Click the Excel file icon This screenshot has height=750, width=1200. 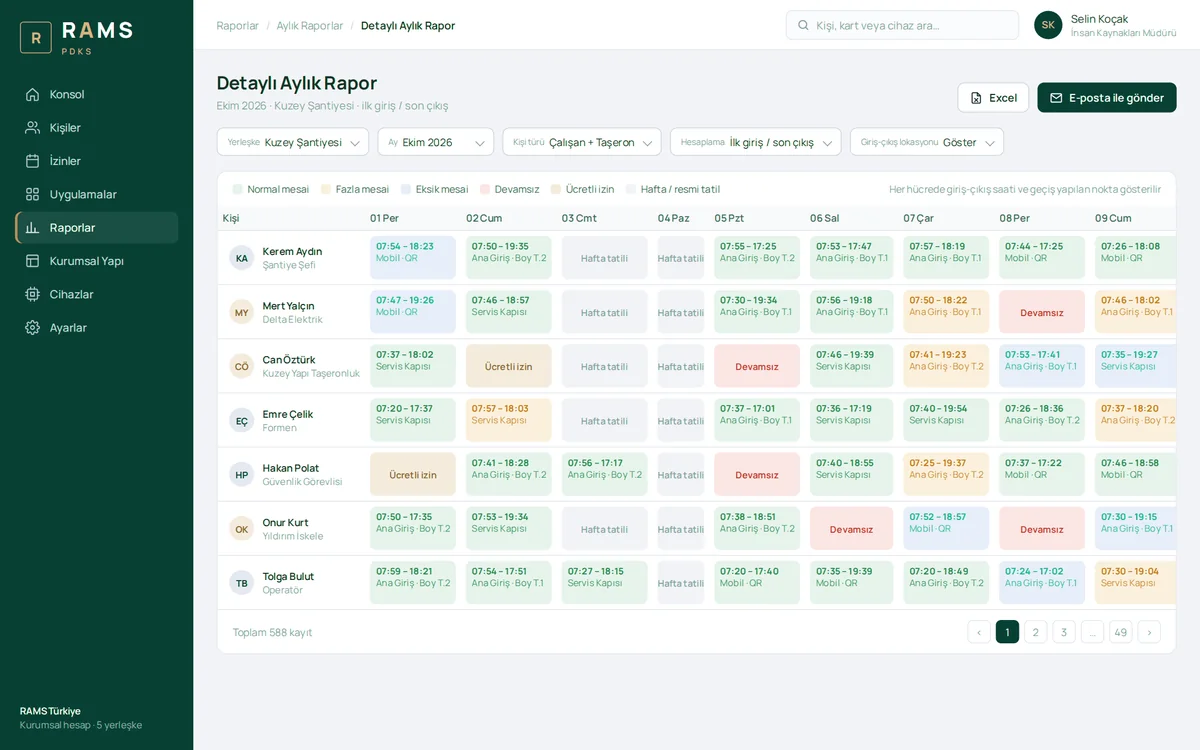coord(976,98)
